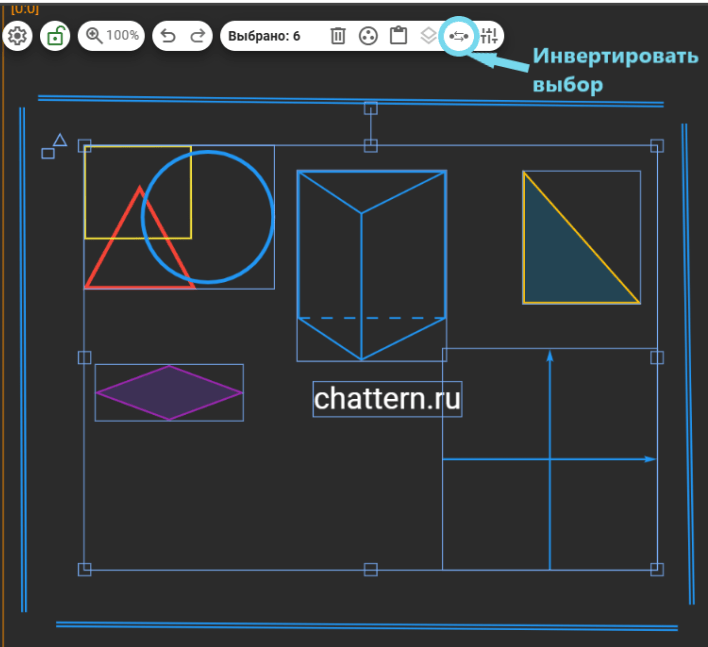Click the shapes icon beside selection frame
The image size is (708, 647).
pyautogui.click(x=54, y=146)
